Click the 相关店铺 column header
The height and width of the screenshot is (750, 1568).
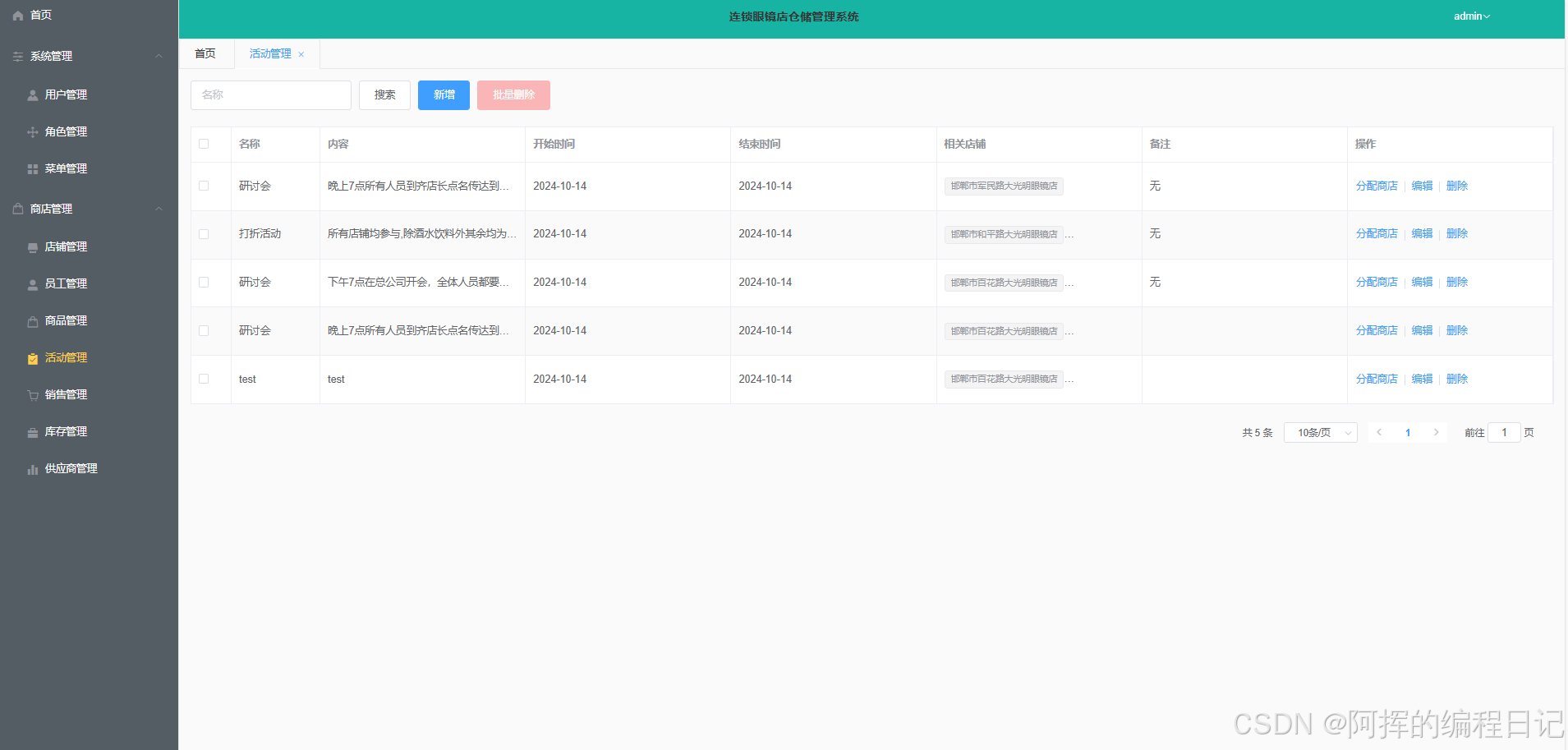click(964, 144)
